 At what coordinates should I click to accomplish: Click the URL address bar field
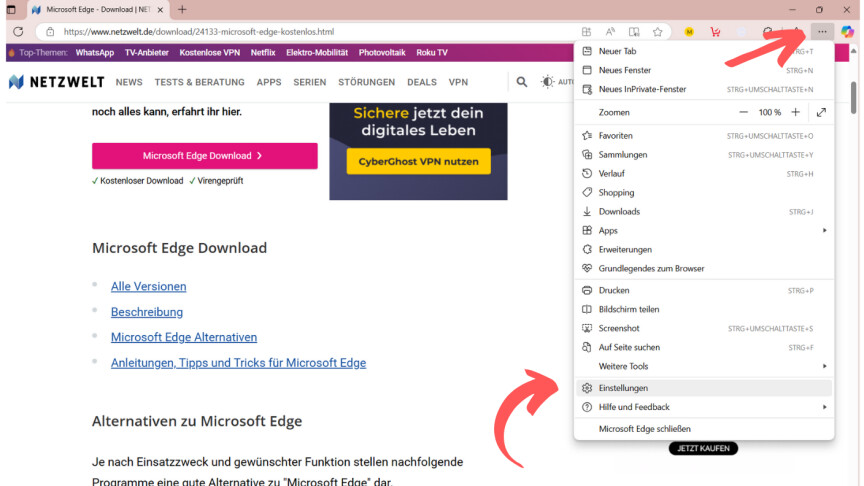pos(300,32)
